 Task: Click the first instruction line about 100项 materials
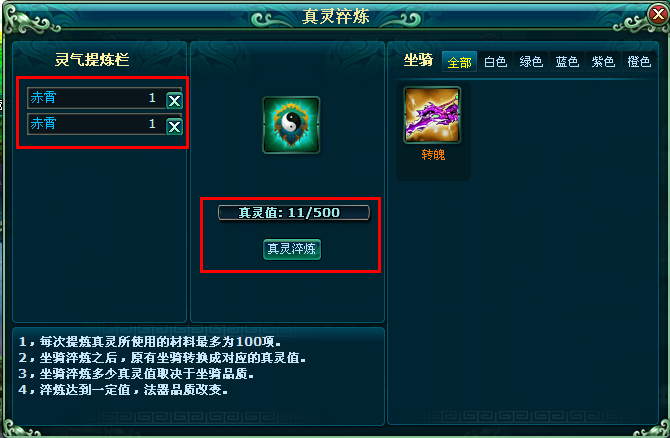(x=150, y=342)
